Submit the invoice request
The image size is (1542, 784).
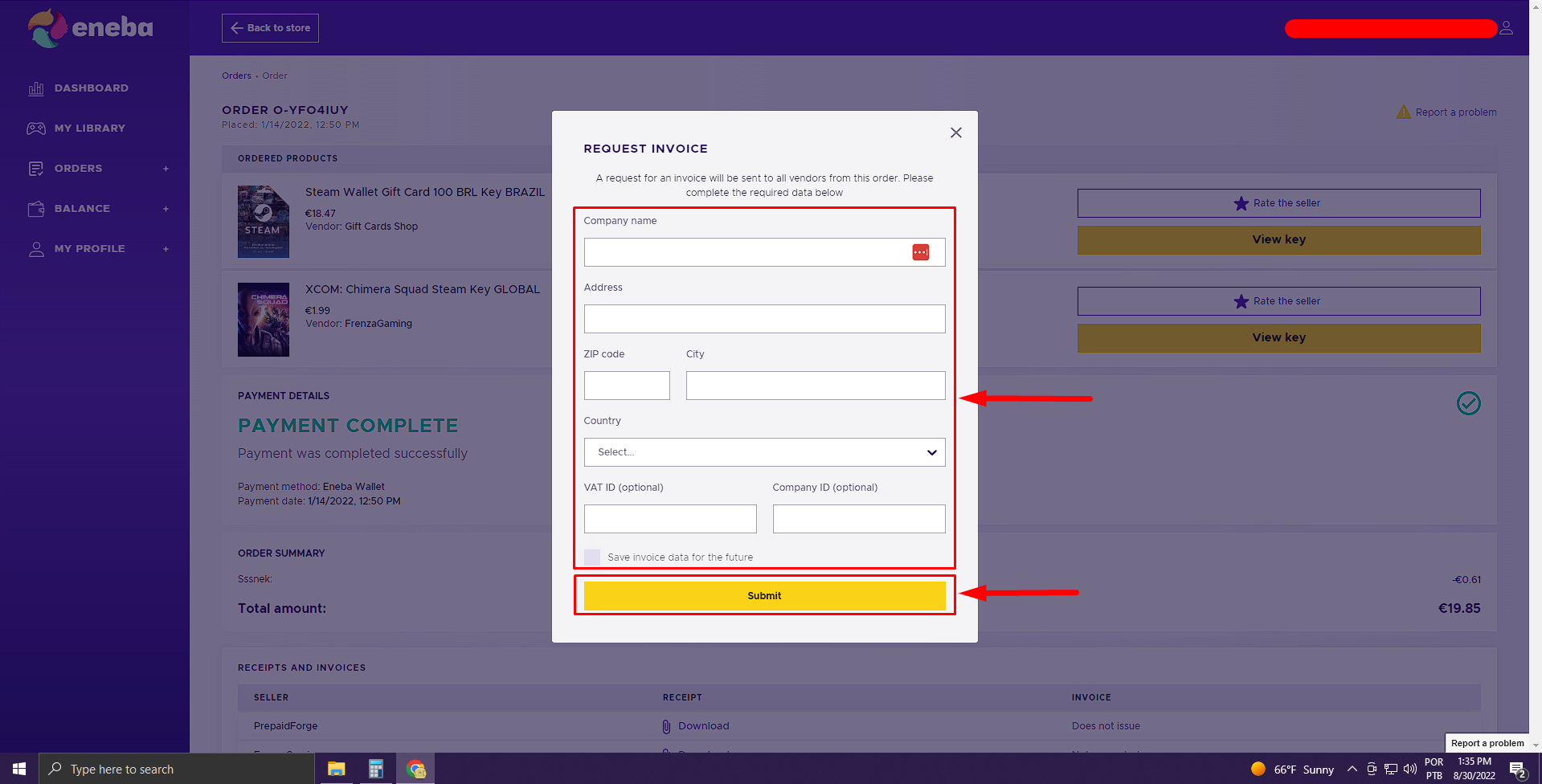coord(765,596)
